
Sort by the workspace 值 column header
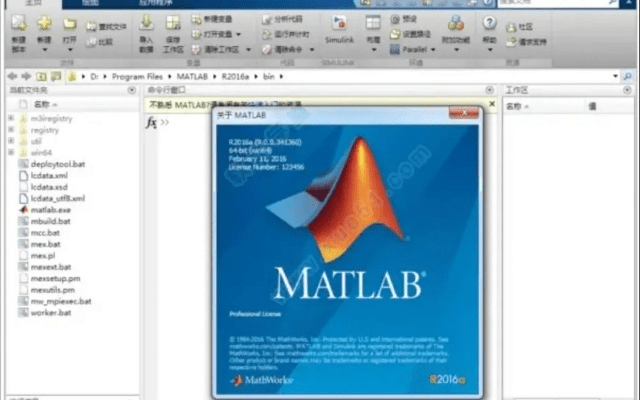592,107
